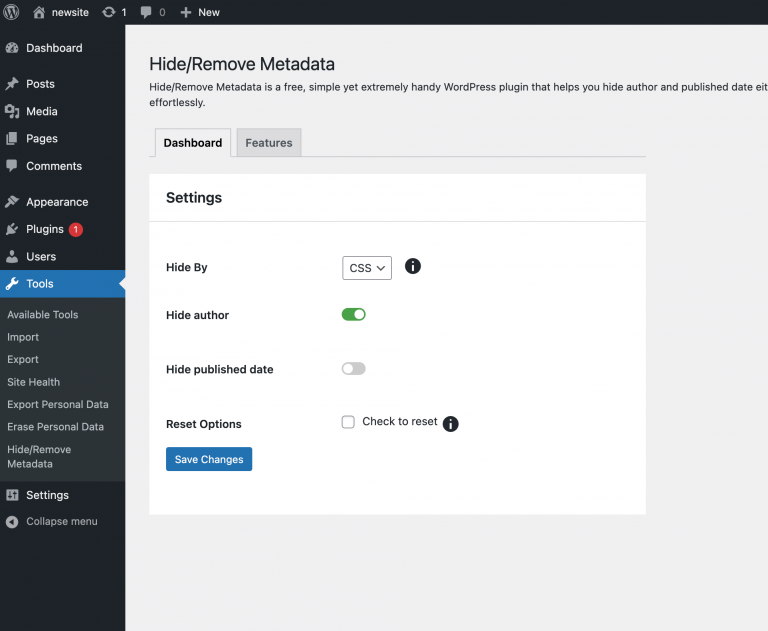Open the comments bubble in admin bar

coord(146,12)
